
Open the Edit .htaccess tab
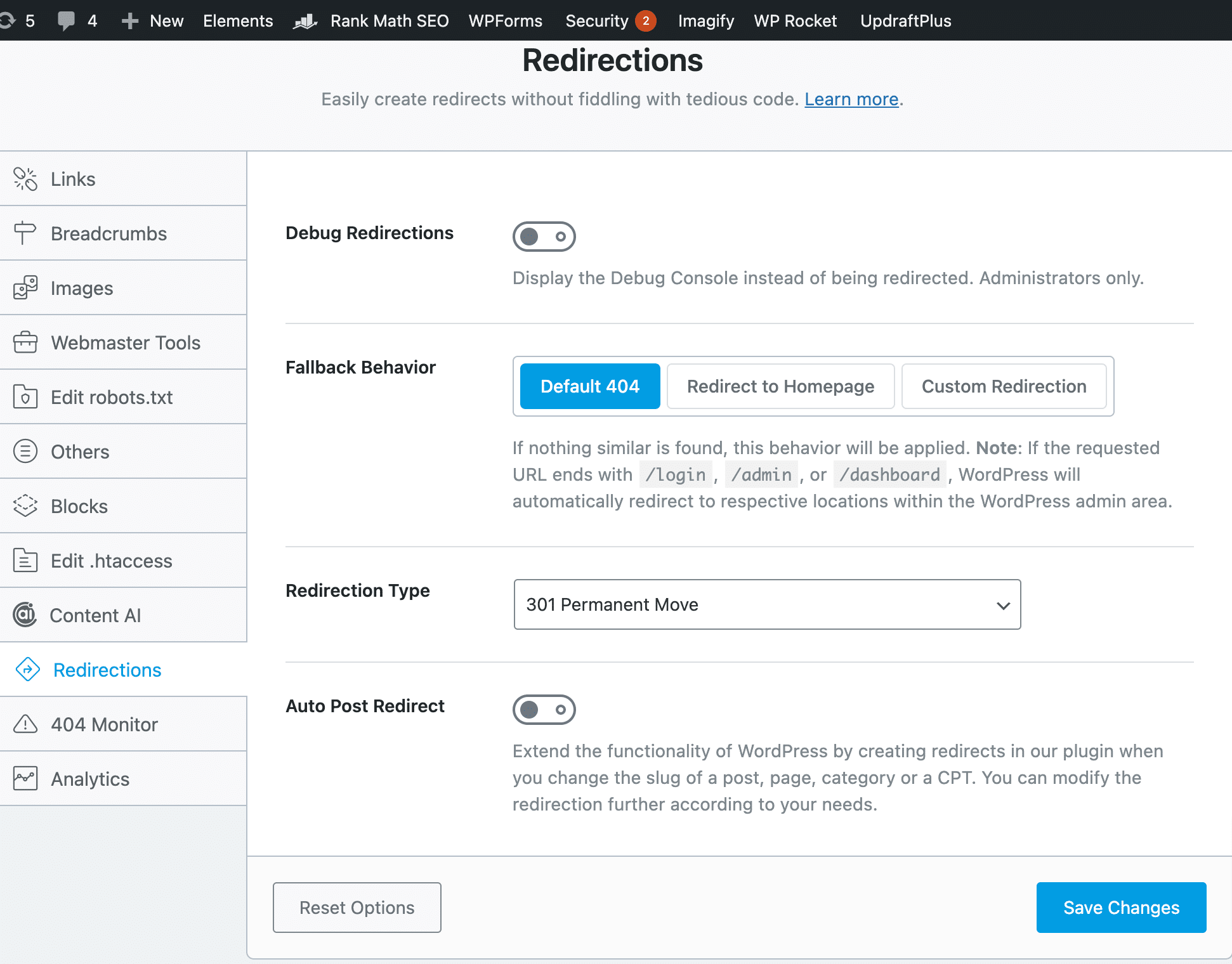pos(111,561)
